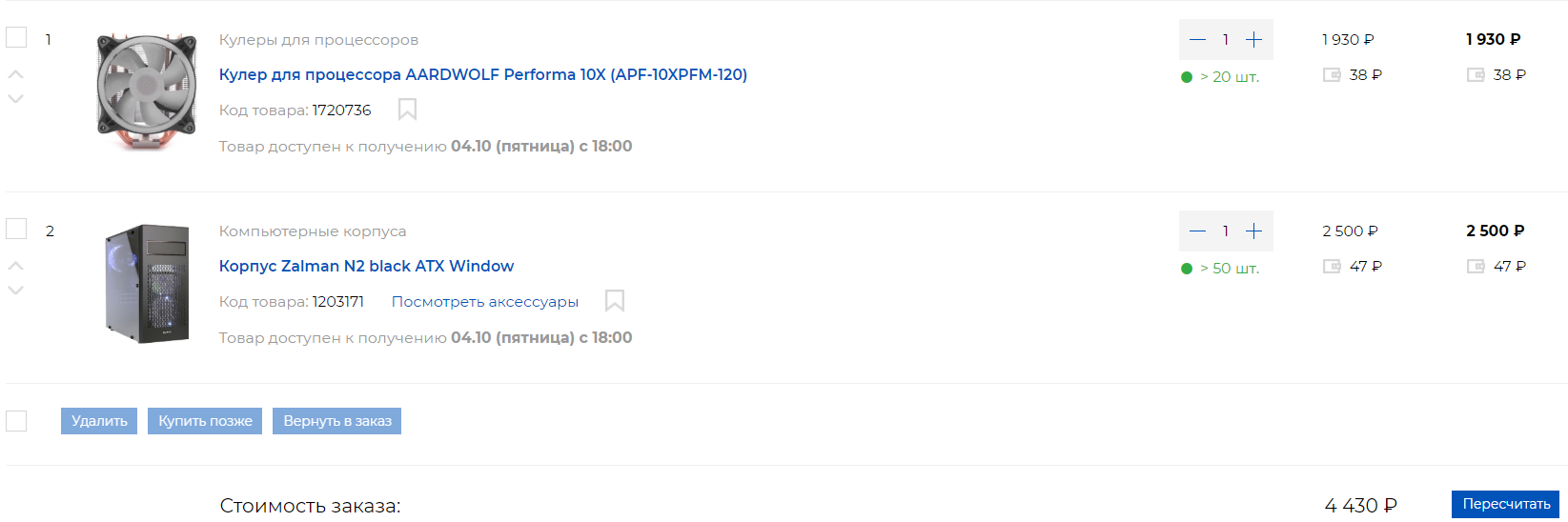Bookmark the AARDWOLF cooler item
Viewport: 1568px width, 522px height.
point(407,110)
